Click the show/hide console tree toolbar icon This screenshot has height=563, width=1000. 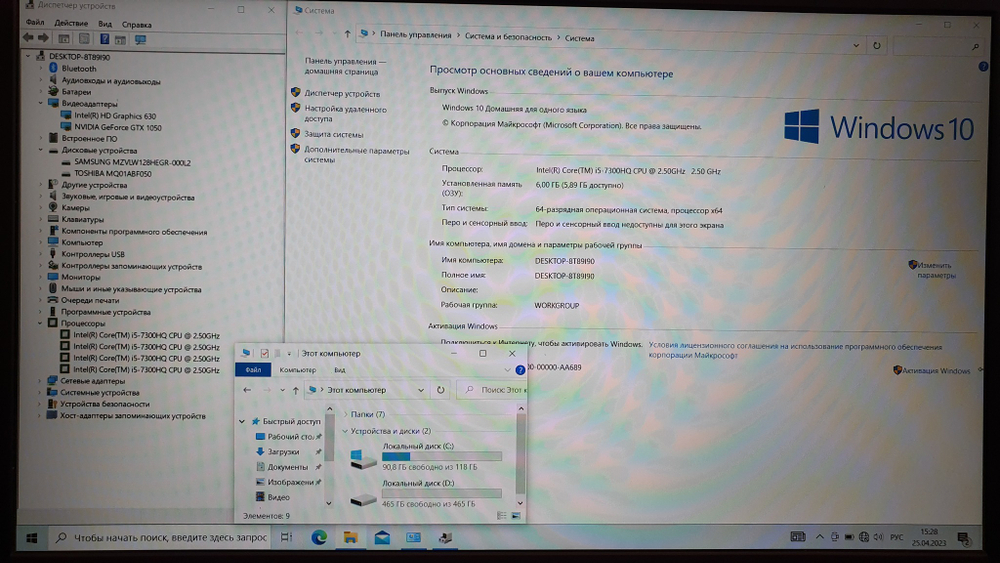64,40
